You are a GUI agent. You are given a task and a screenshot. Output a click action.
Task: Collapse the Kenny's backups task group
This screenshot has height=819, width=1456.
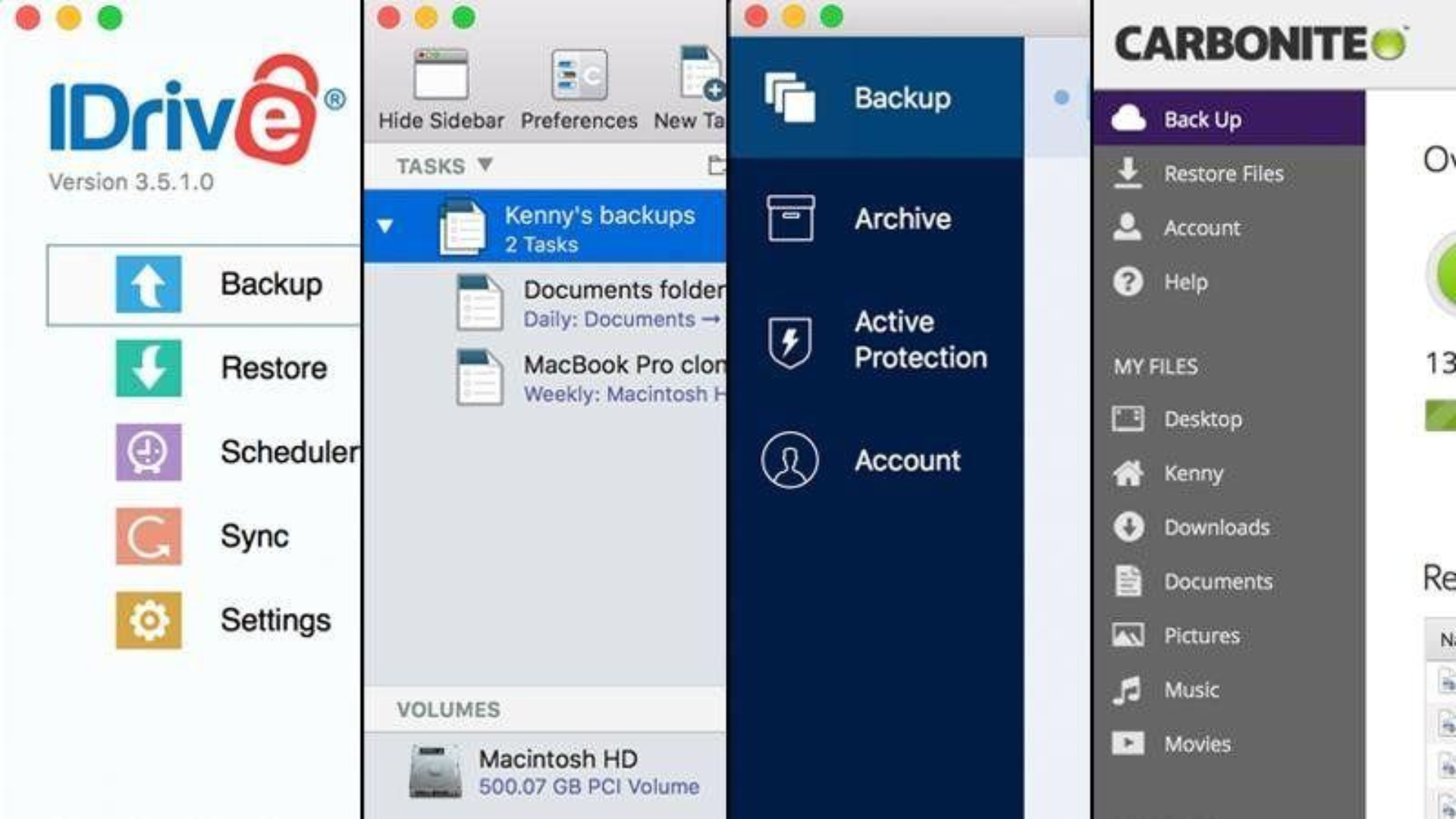(x=385, y=226)
